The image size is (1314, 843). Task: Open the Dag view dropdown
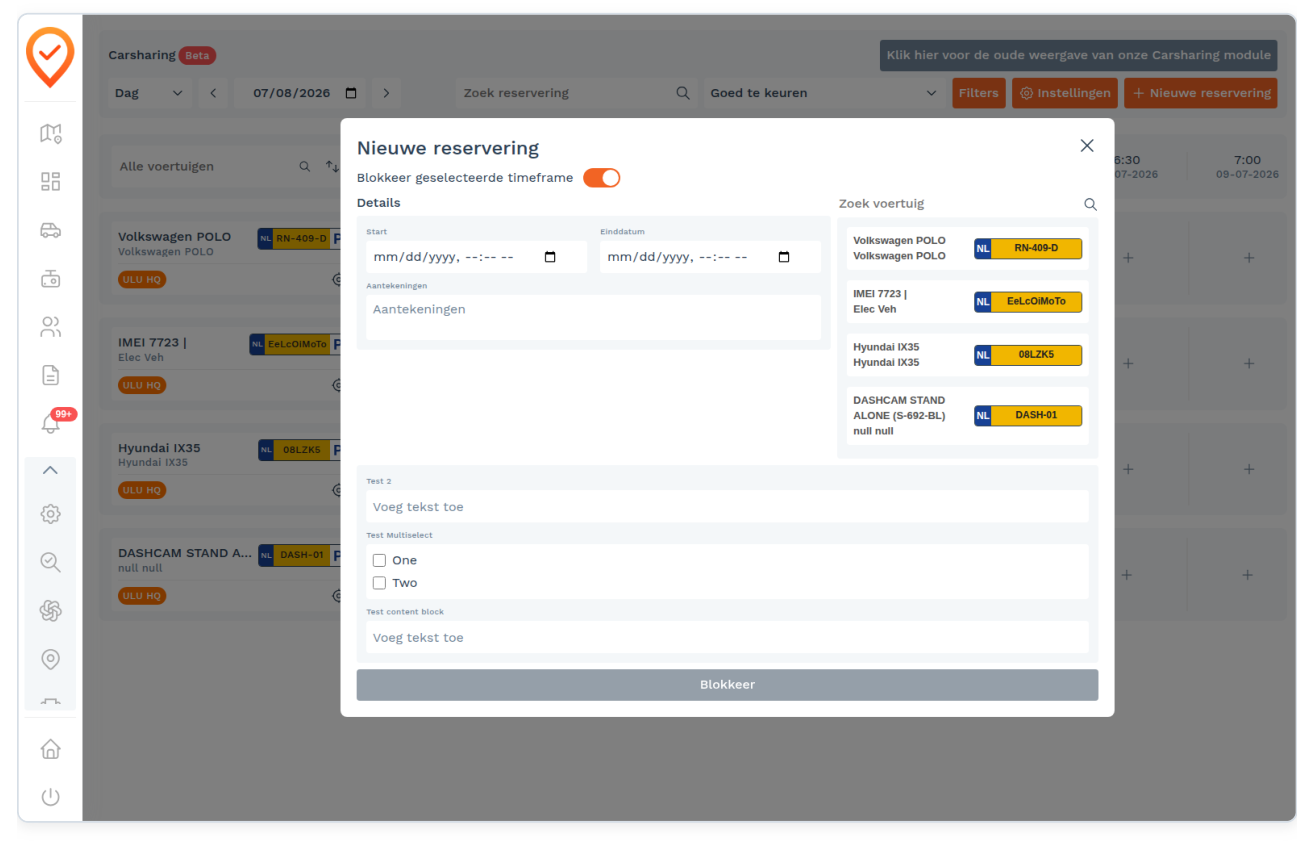point(150,93)
